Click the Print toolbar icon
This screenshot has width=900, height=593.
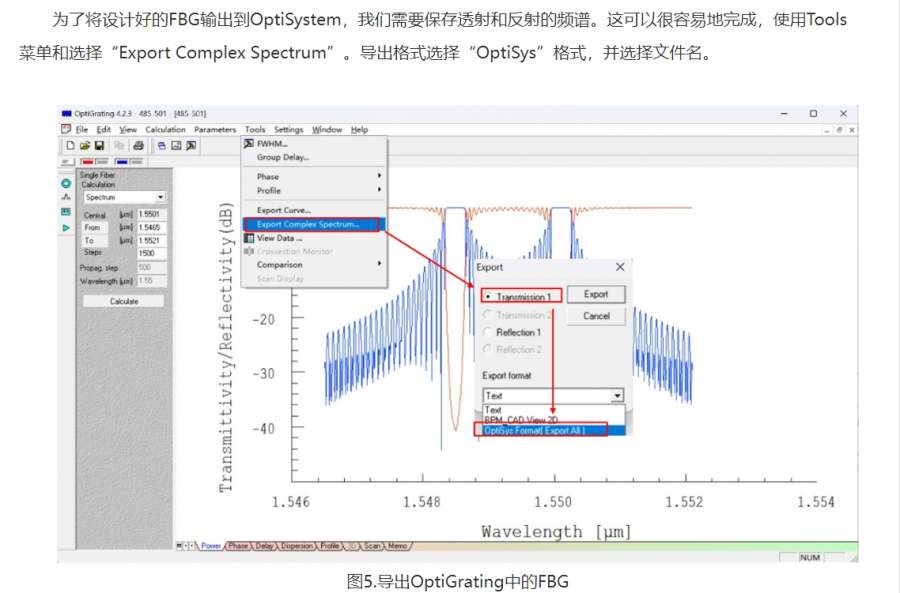[x=138, y=145]
